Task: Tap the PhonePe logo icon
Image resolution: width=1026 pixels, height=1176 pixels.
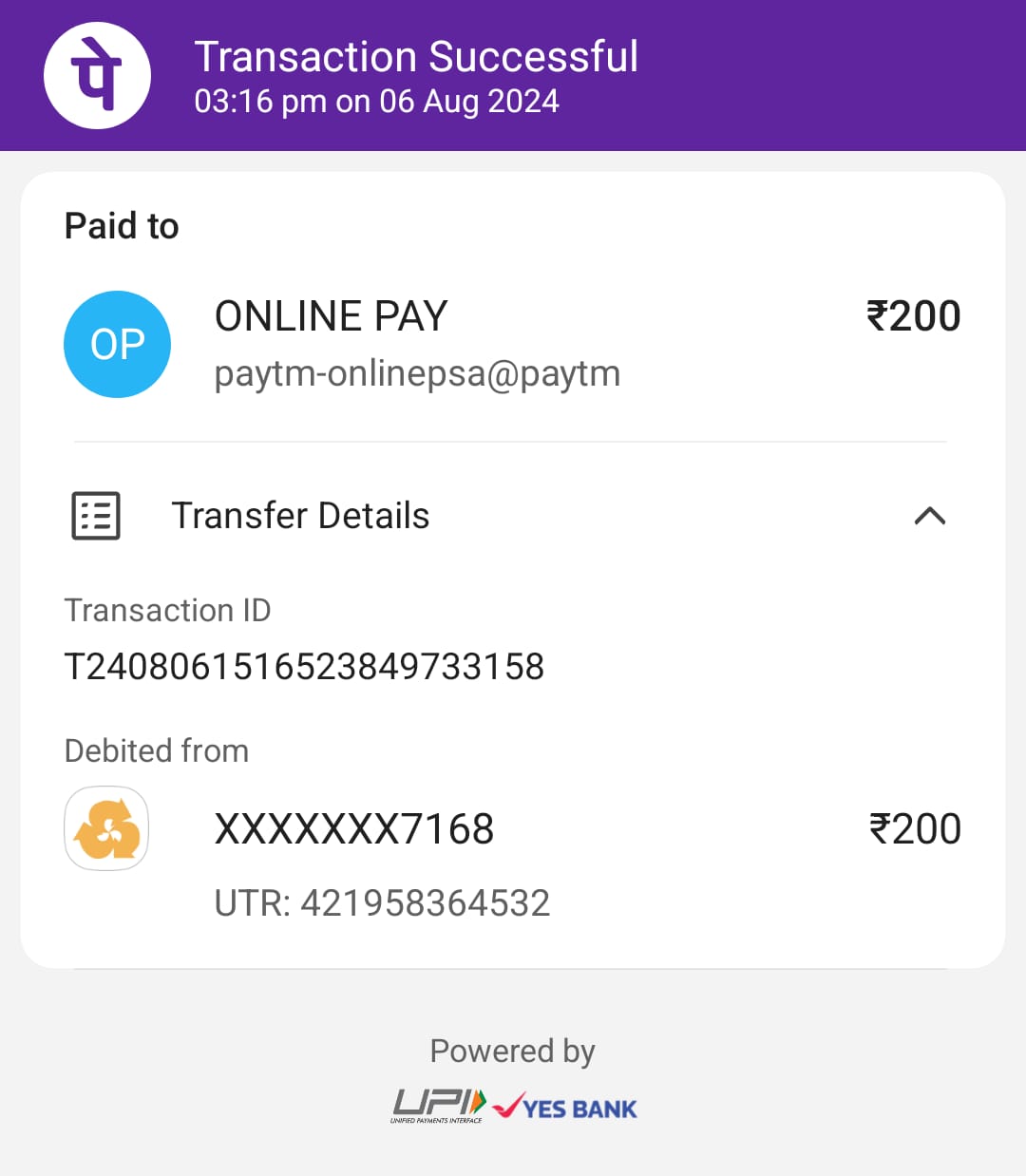Action: click(x=97, y=75)
